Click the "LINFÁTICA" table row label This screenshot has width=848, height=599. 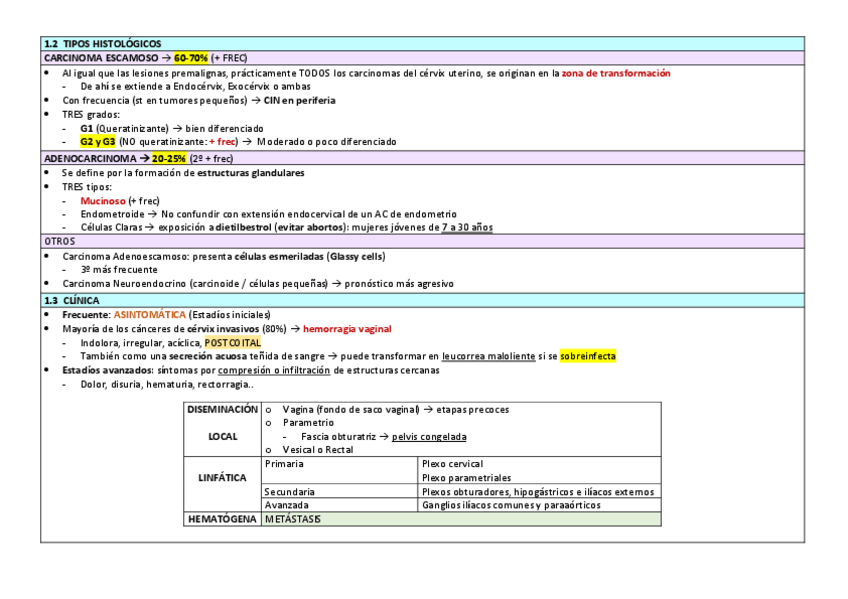click(222, 478)
